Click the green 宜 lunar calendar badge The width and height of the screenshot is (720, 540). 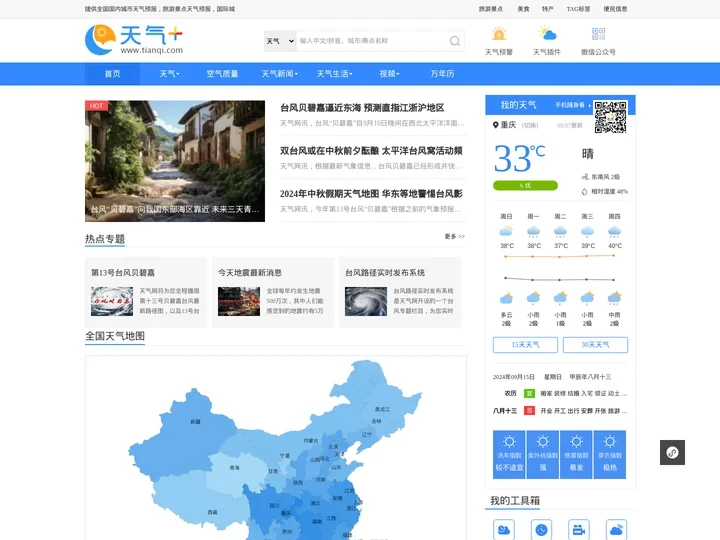(x=529, y=394)
